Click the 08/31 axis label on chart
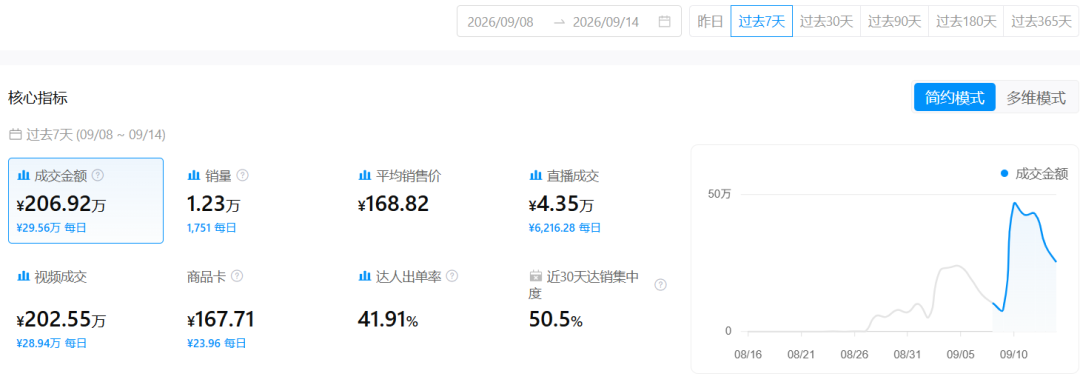 (x=908, y=355)
